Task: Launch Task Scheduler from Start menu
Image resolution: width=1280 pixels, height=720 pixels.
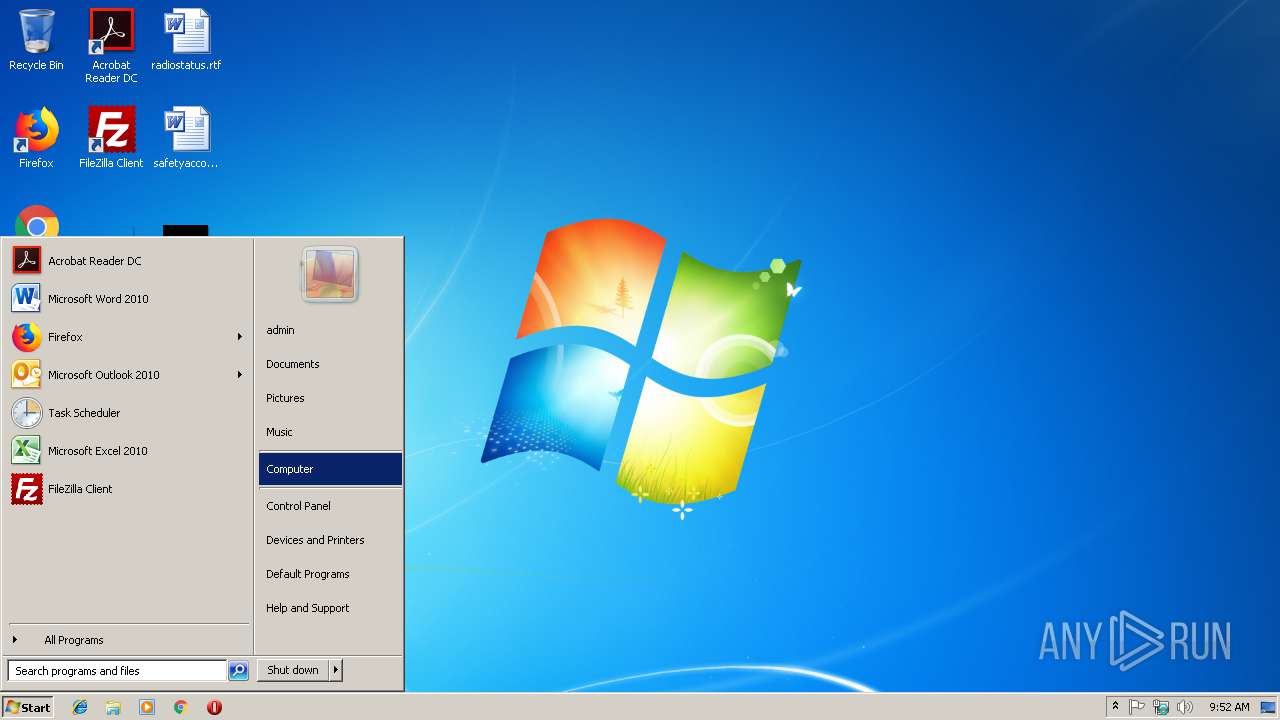Action: pyautogui.click(x=127, y=413)
